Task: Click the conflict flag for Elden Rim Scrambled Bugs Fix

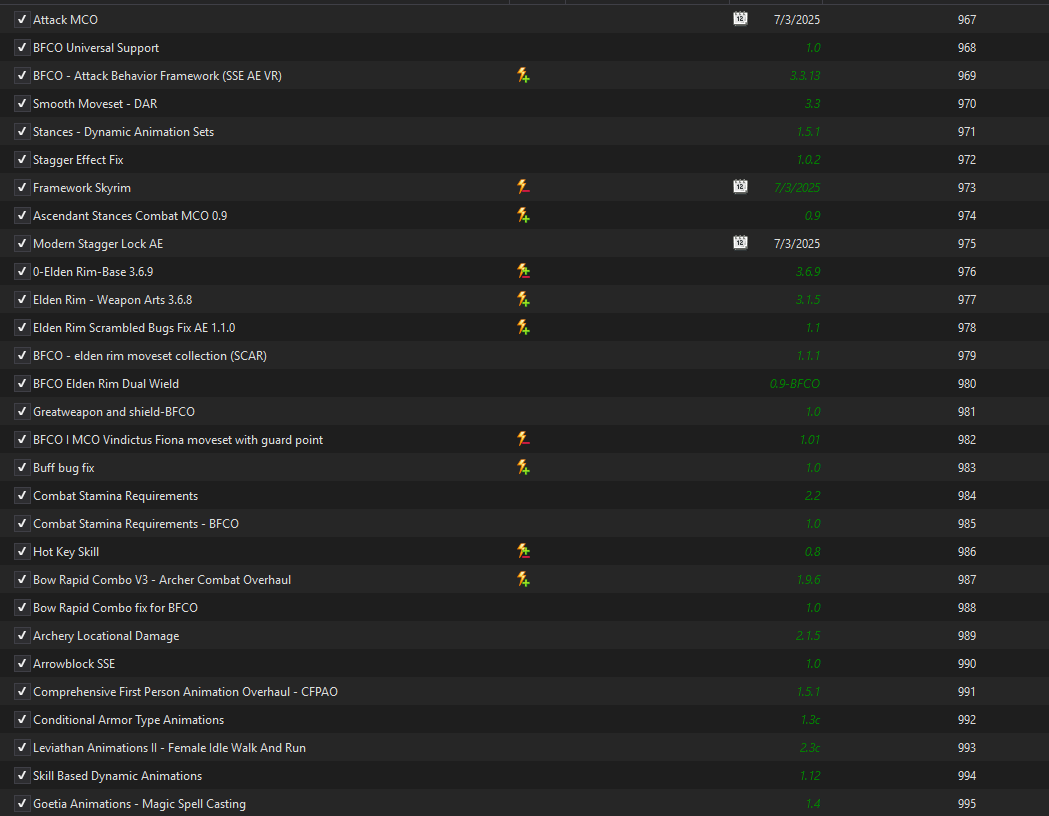Action: (523, 328)
